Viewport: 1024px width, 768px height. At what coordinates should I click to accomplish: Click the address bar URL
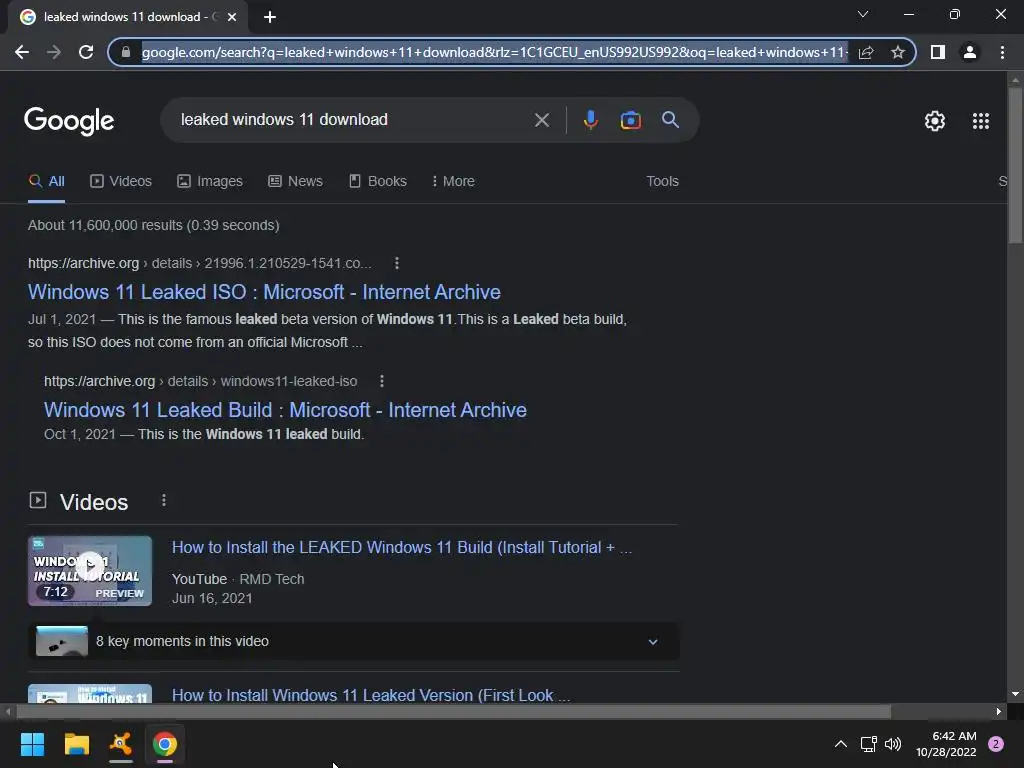point(494,52)
